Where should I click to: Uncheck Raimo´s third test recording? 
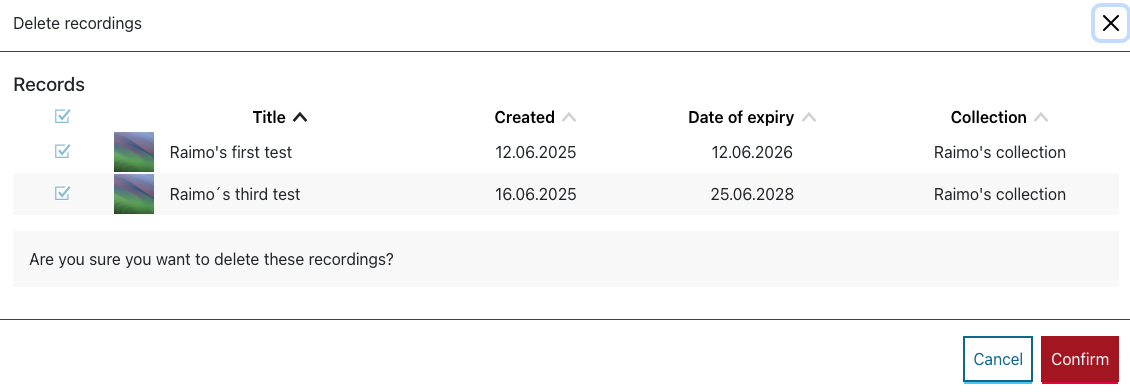tap(63, 193)
